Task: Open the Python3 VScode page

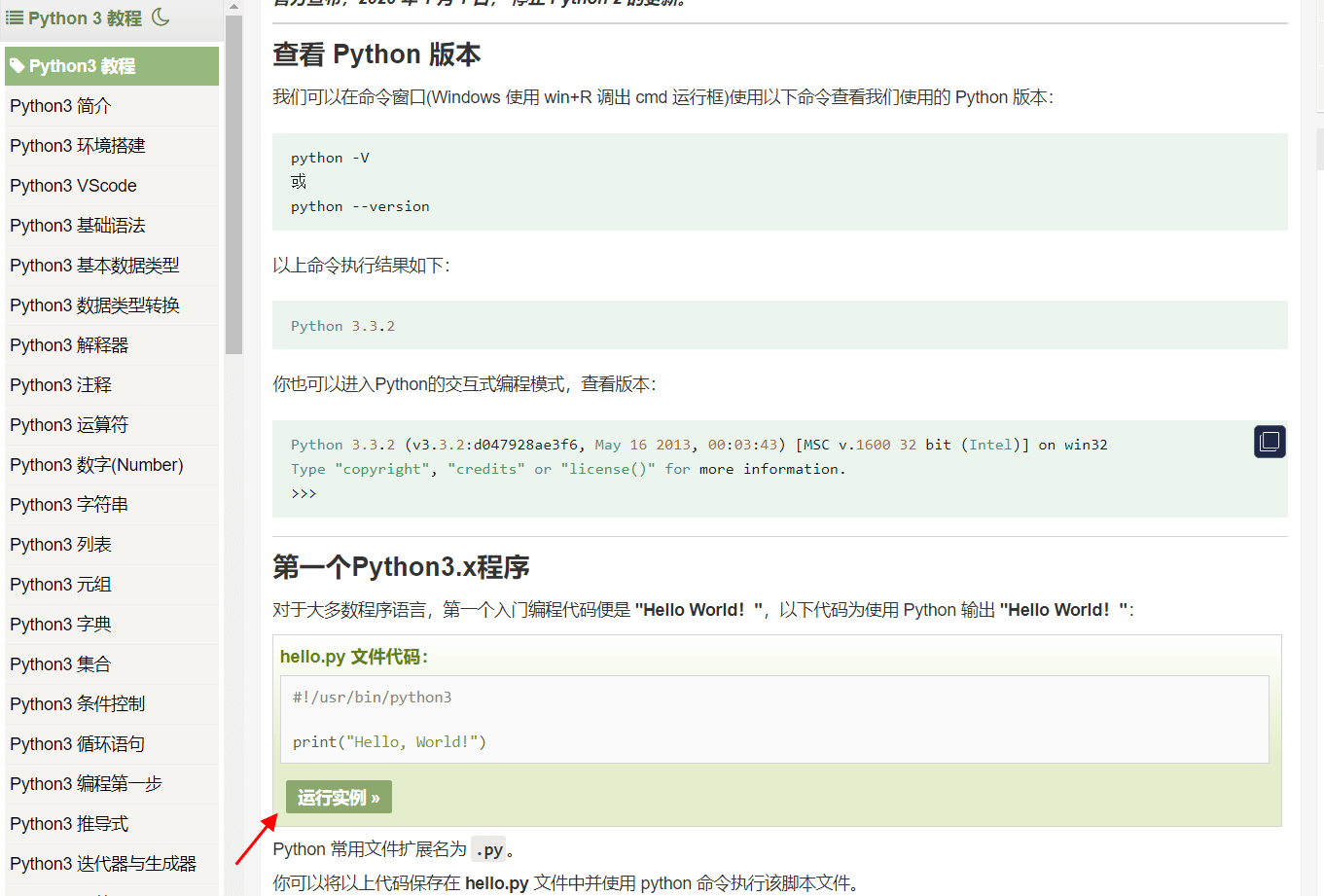Action: click(73, 186)
